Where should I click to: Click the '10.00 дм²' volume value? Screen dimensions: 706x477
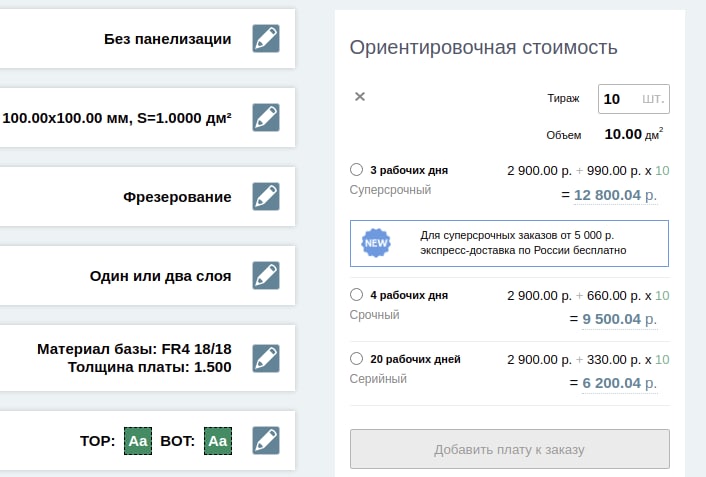(x=634, y=134)
